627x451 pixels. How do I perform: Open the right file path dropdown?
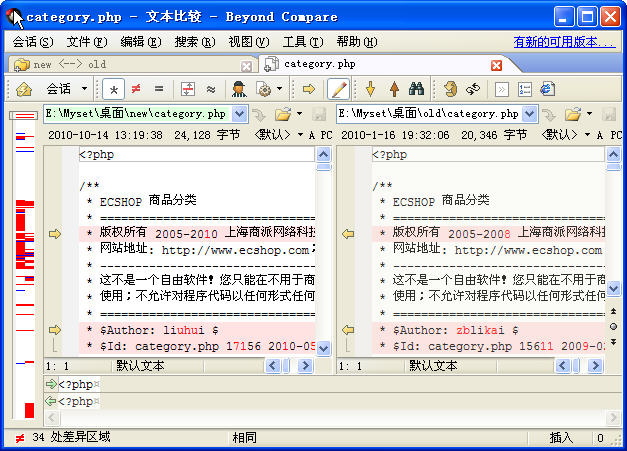(530, 114)
